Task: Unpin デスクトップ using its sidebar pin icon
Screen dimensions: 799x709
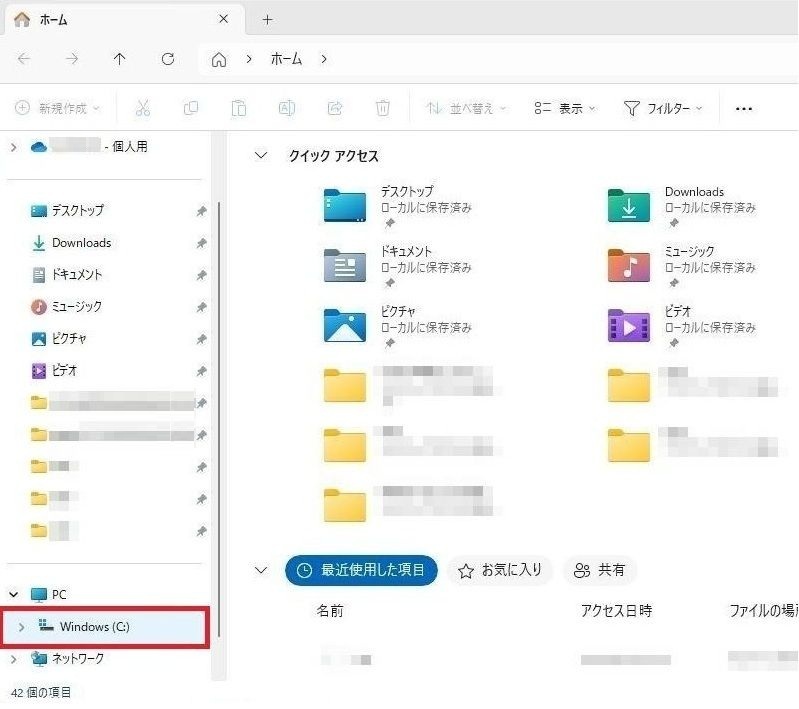Action: click(201, 211)
